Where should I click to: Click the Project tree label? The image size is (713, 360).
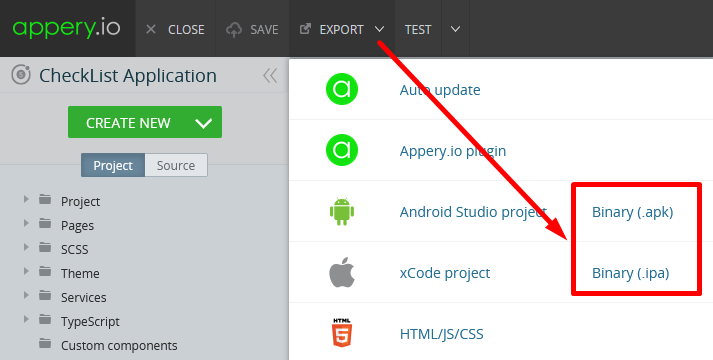(80, 201)
